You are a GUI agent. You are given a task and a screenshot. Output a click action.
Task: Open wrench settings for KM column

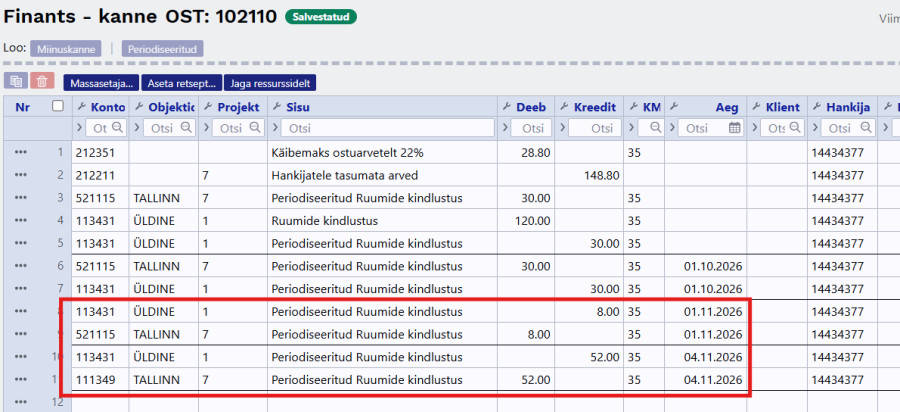click(x=633, y=107)
